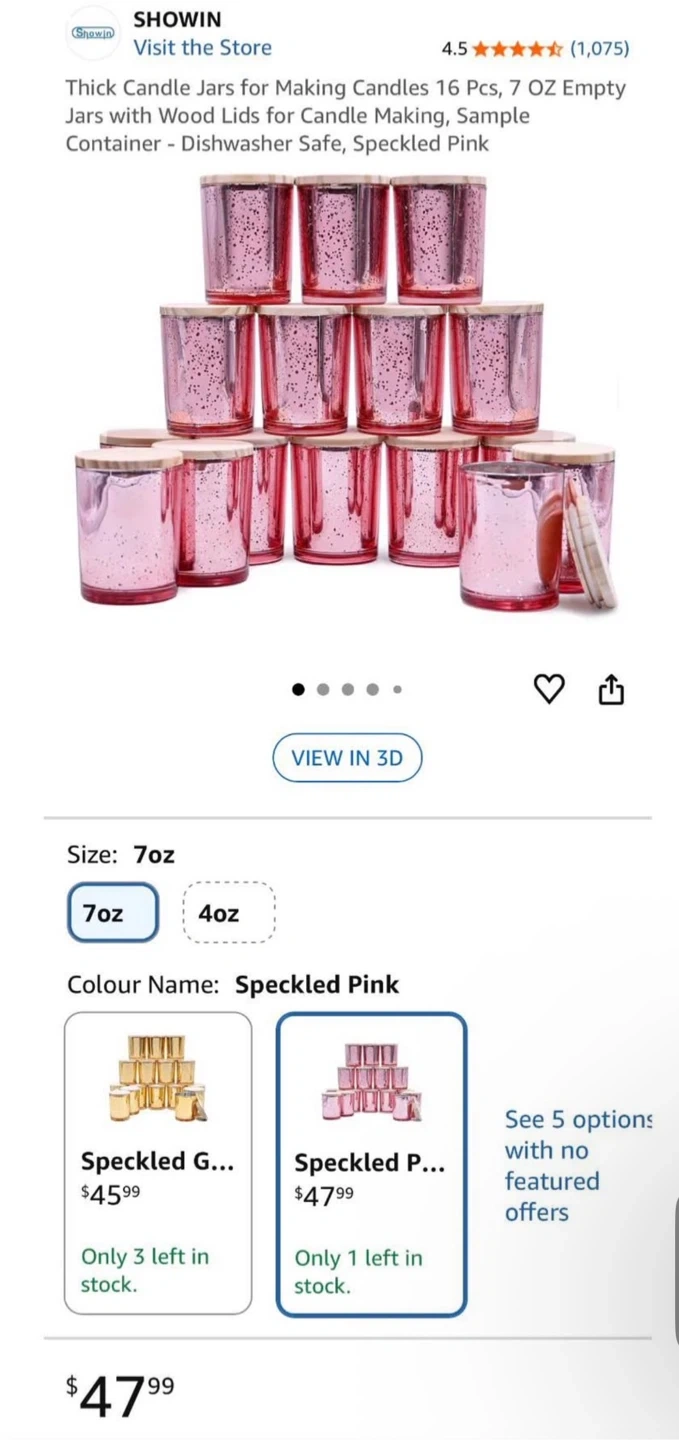Screen dimensions: 679x1440
Task: Go to the last small carousel dot
Action: coord(397,689)
